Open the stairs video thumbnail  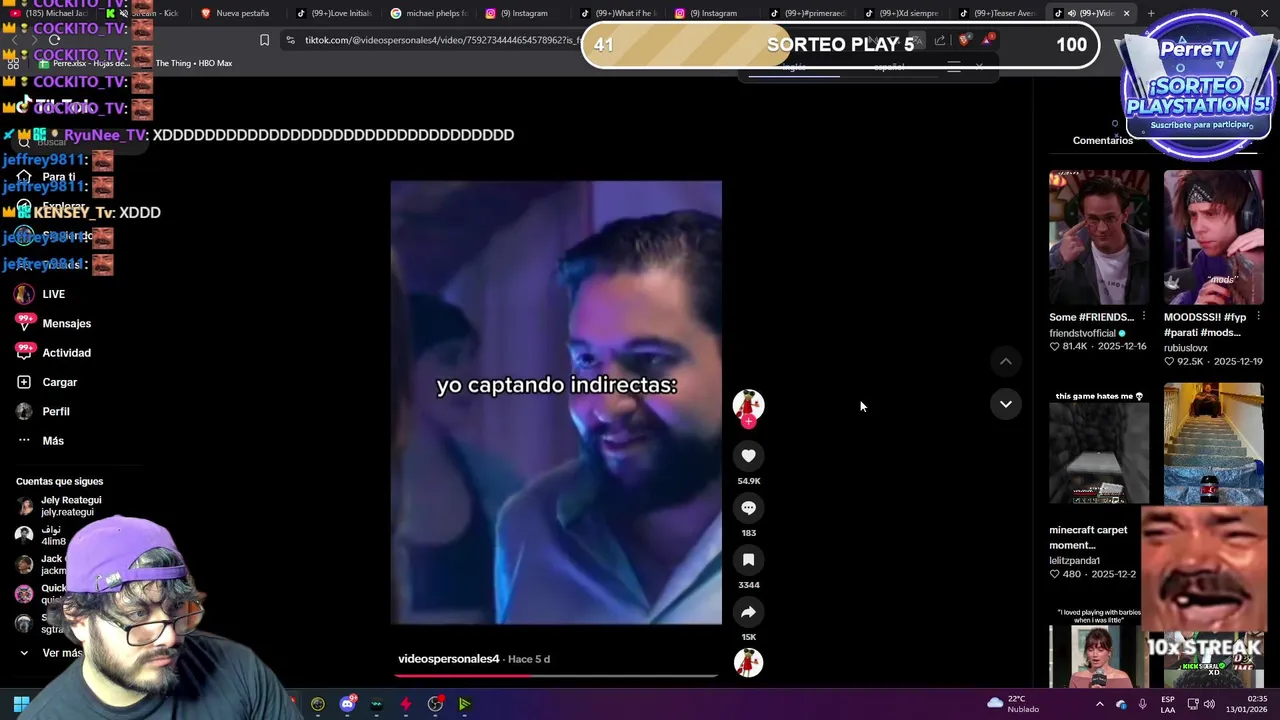tap(1213, 445)
